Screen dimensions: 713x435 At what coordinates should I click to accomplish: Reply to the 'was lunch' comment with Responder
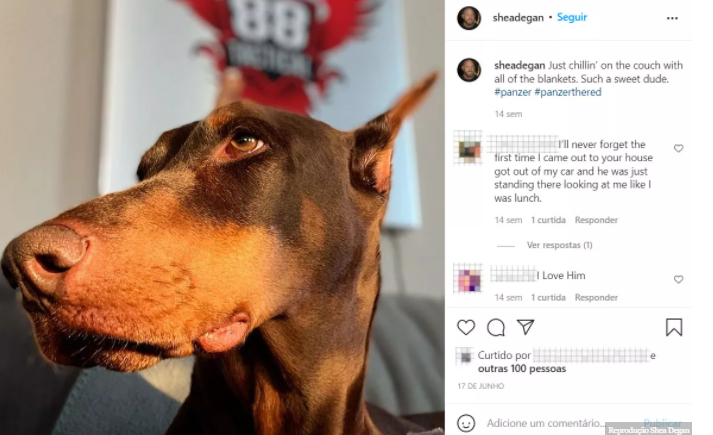click(596, 220)
